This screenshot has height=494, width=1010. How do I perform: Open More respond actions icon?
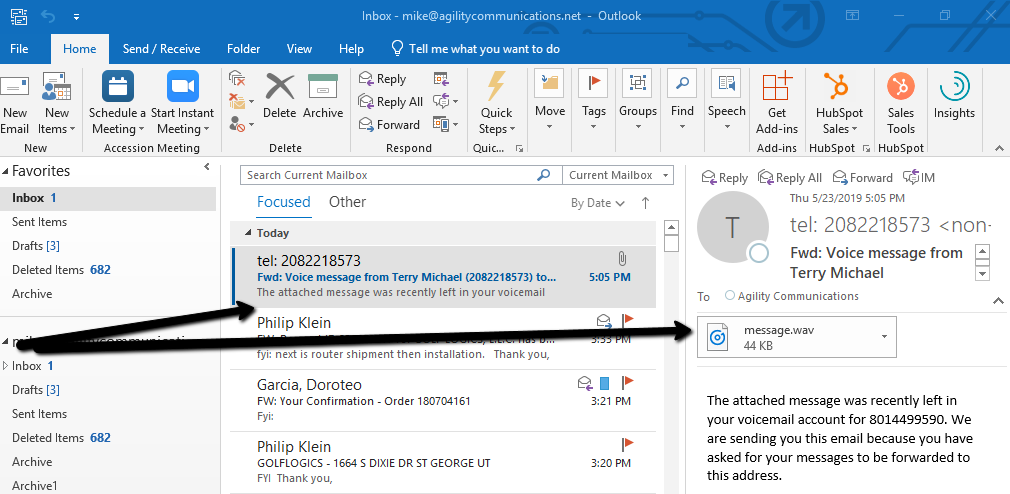[445, 124]
